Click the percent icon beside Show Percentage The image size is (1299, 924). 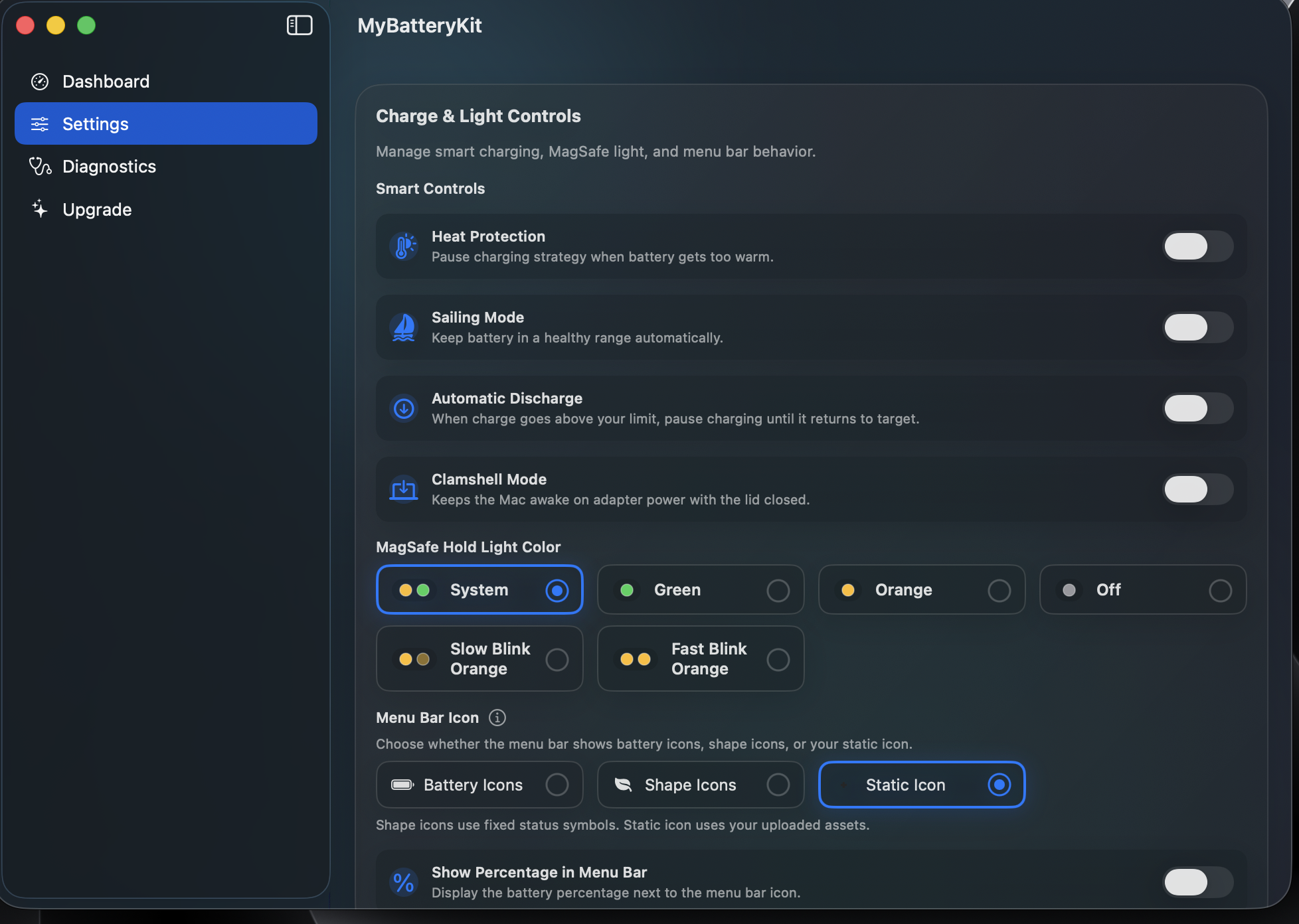coord(402,882)
